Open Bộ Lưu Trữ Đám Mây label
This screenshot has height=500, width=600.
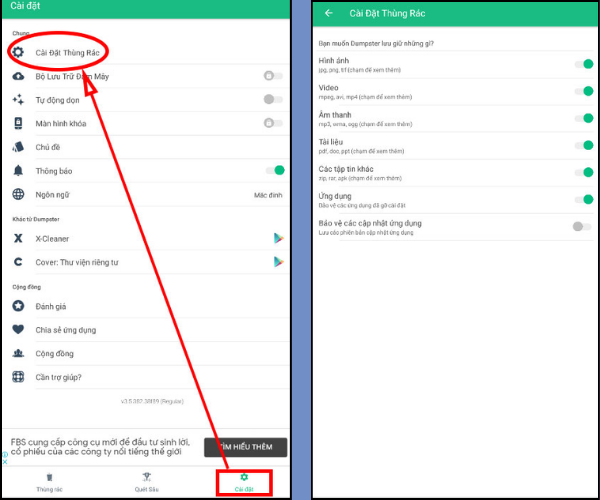click(72, 77)
